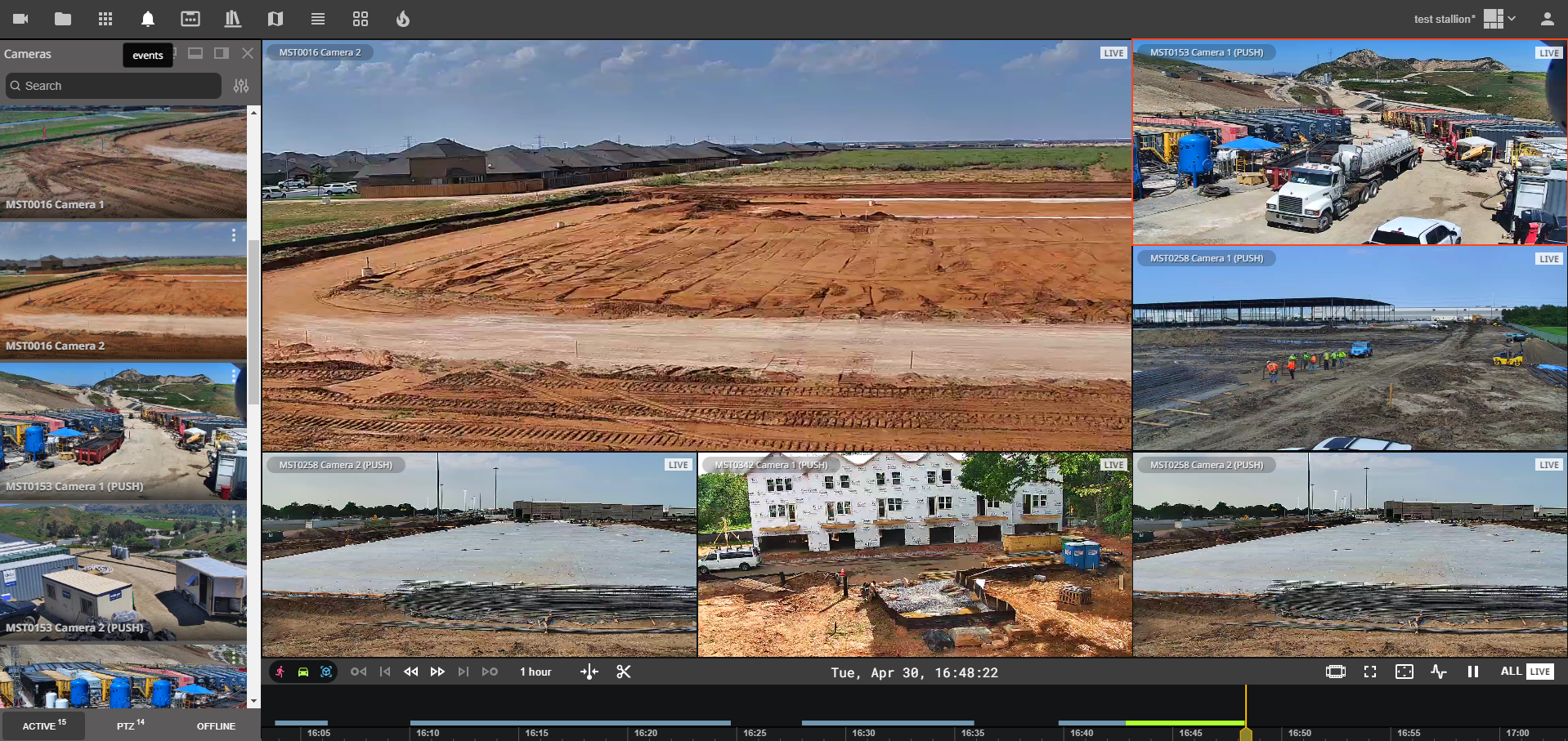Open the four-squares layout icon

pos(361,19)
